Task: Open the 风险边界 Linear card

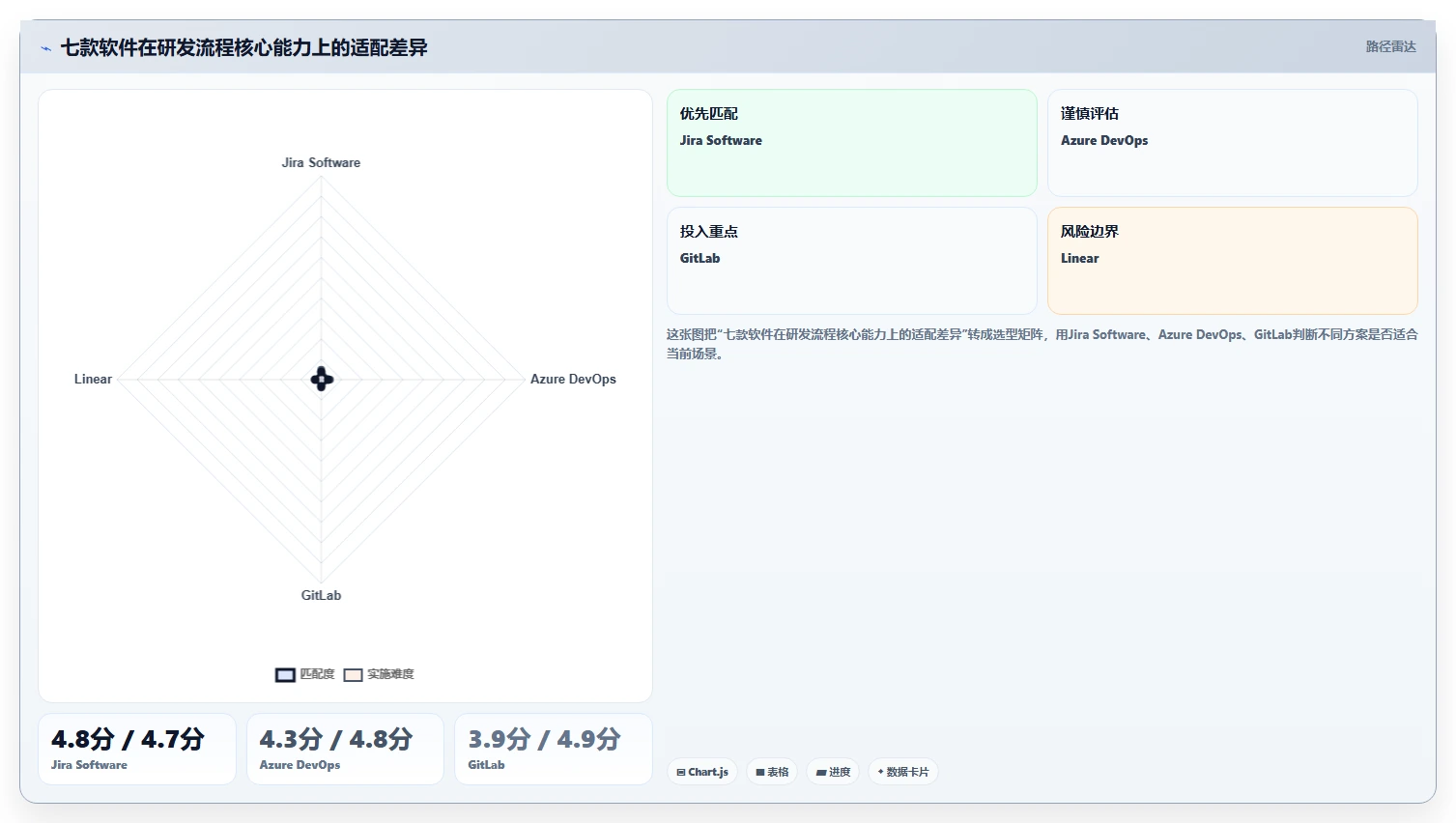Action: (x=1232, y=261)
